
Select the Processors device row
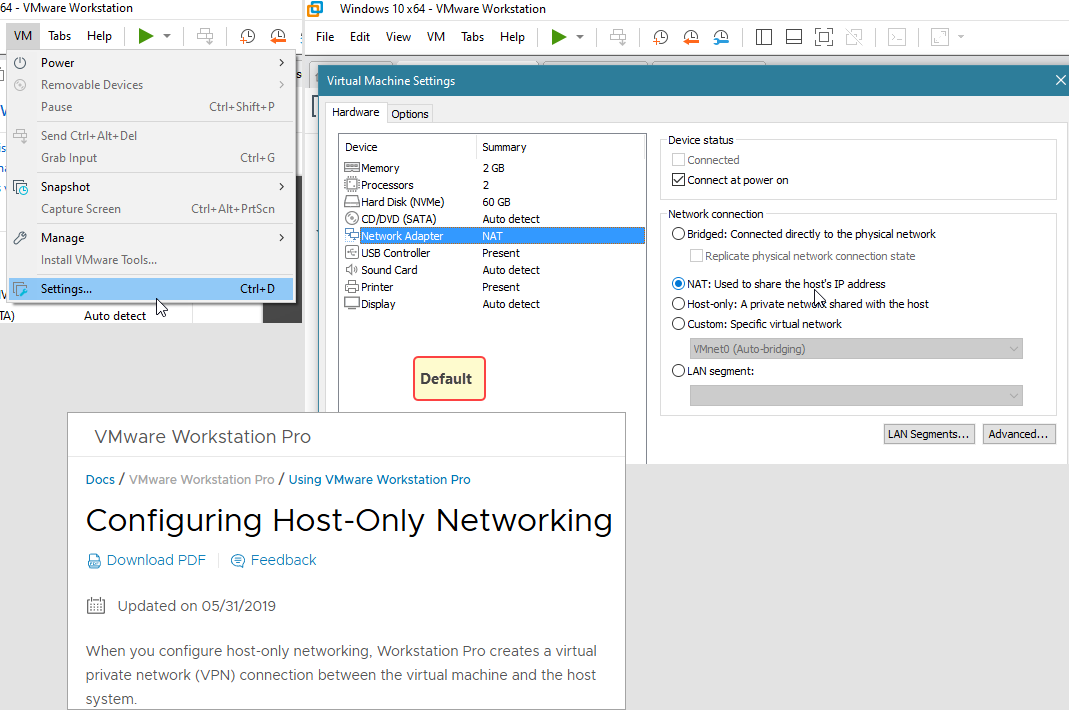tap(492, 185)
